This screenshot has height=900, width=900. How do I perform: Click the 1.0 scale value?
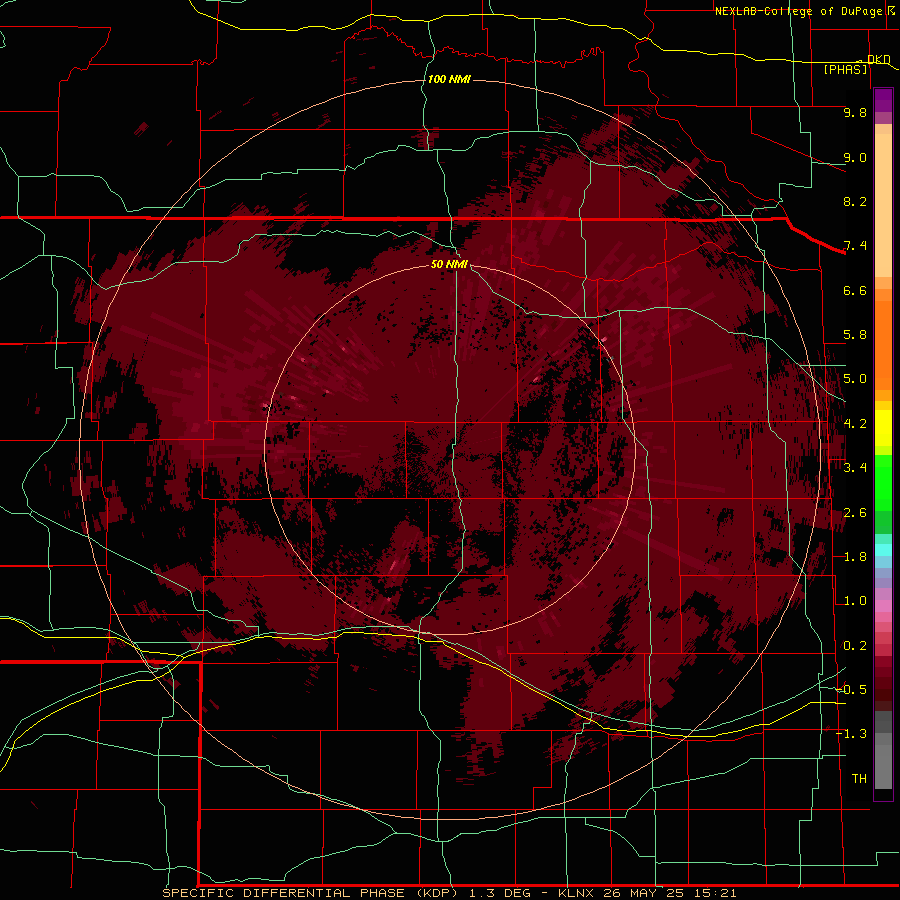tap(855, 601)
